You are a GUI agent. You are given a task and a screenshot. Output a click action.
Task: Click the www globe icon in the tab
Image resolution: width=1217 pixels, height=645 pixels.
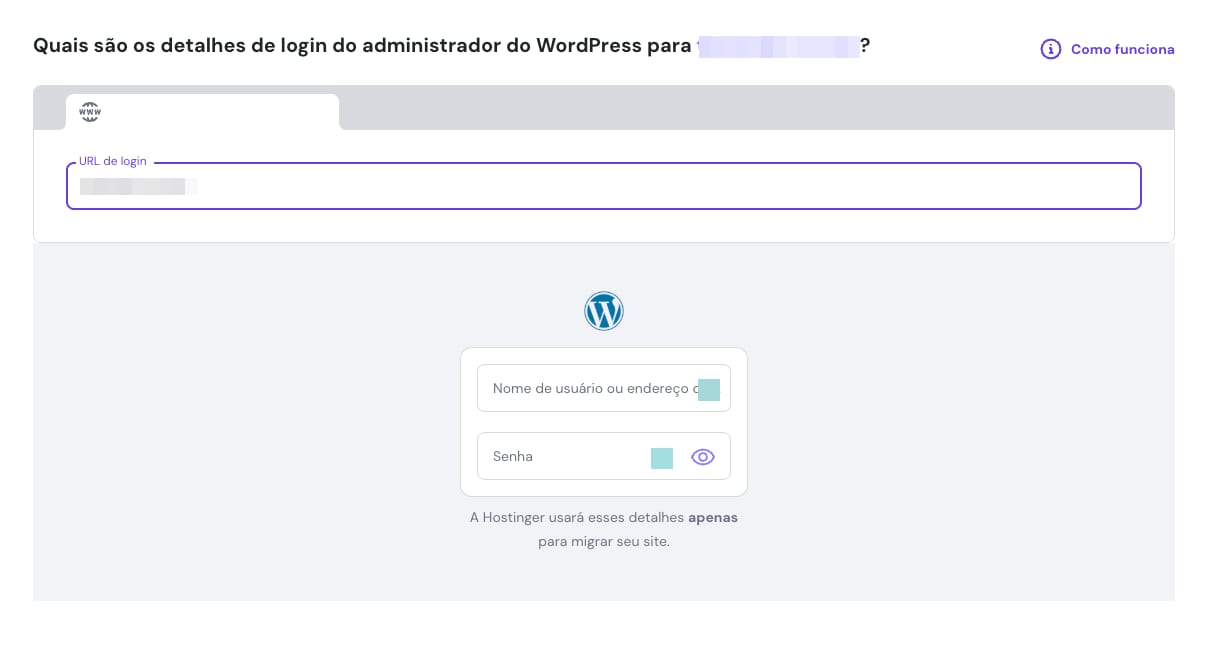coord(90,112)
